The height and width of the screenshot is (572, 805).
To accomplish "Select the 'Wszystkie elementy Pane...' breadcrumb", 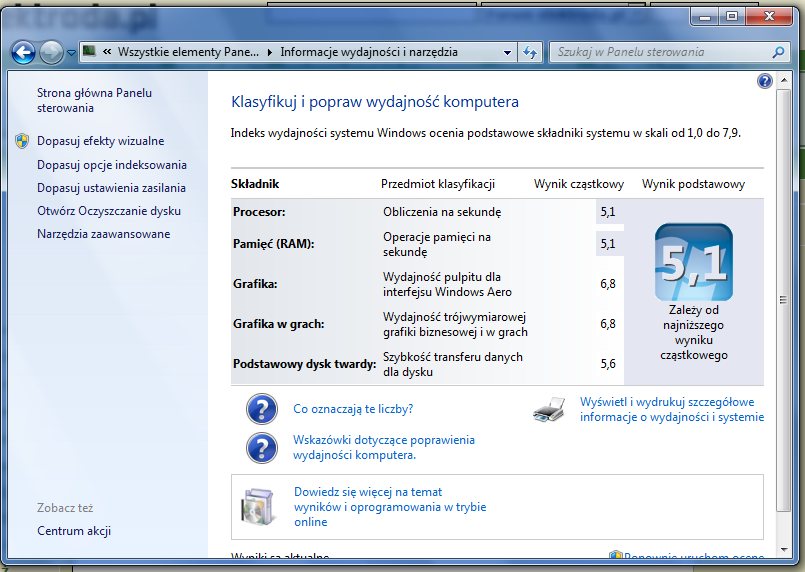I will pos(188,52).
